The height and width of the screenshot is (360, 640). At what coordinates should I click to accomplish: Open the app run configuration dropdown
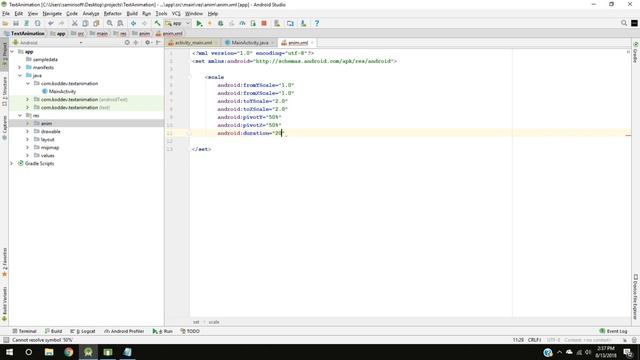coord(178,23)
